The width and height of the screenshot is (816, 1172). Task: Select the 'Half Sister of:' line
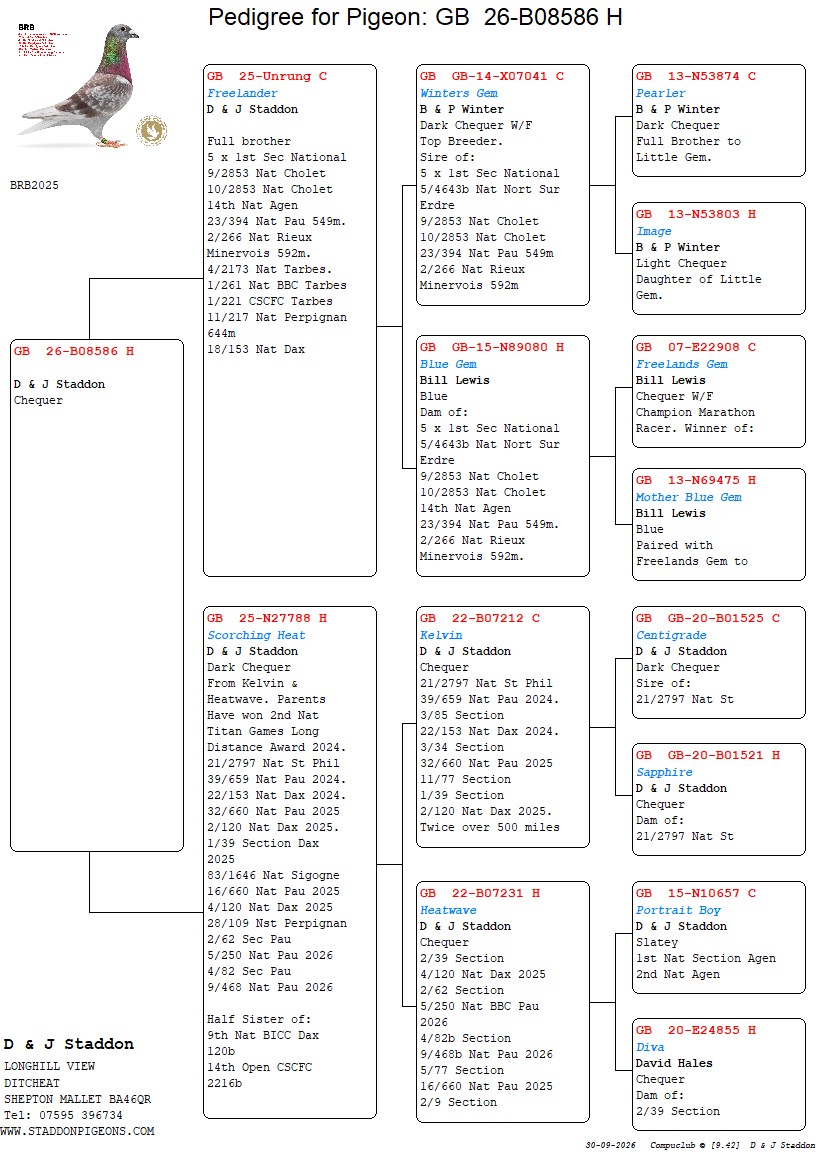click(x=259, y=1019)
